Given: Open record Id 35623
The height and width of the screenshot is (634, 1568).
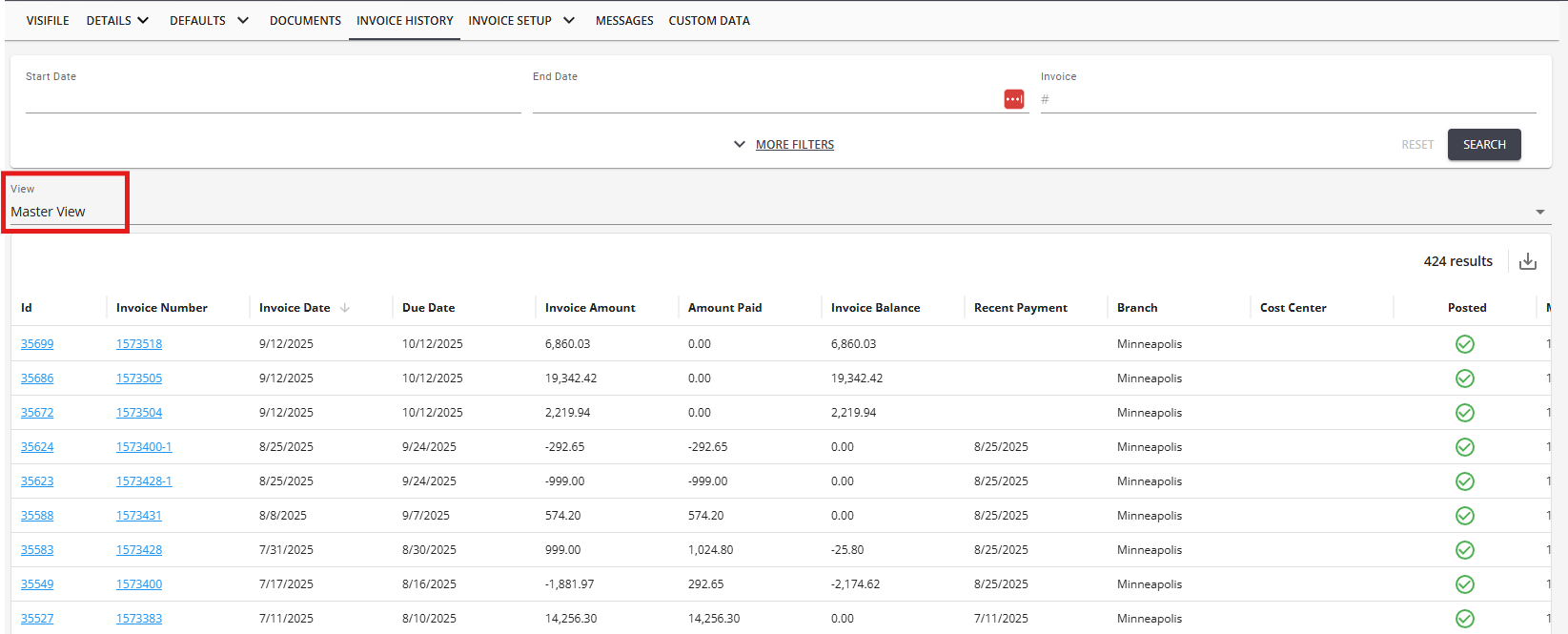Looking at the screenshot, I should (37, 481).
